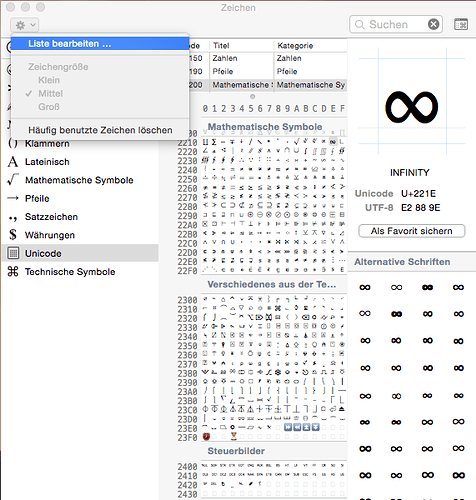The height and width of the screenshot is (500, 476).
Task: Open Technische Symbole category
Action: 70,272
